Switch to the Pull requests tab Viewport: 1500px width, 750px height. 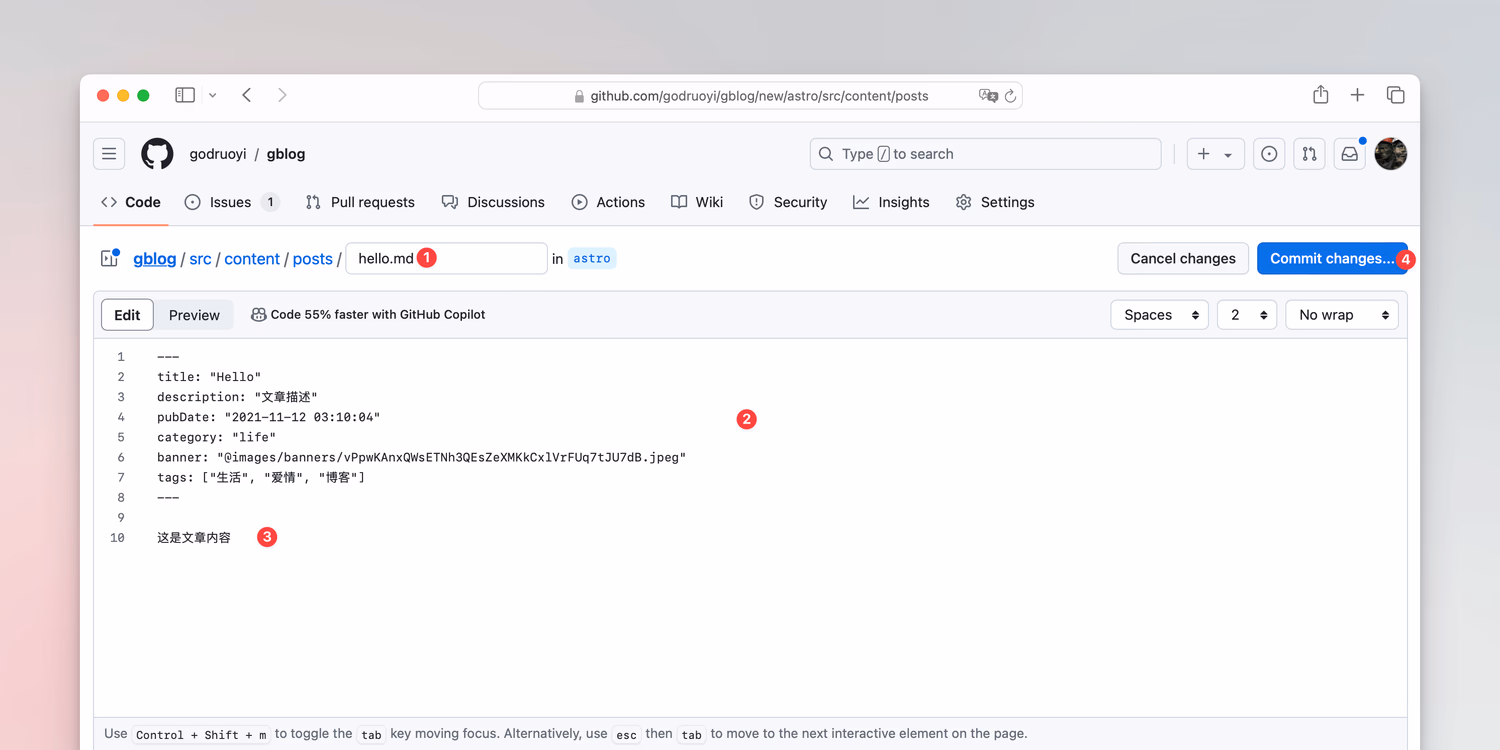(x=360, y=202)
